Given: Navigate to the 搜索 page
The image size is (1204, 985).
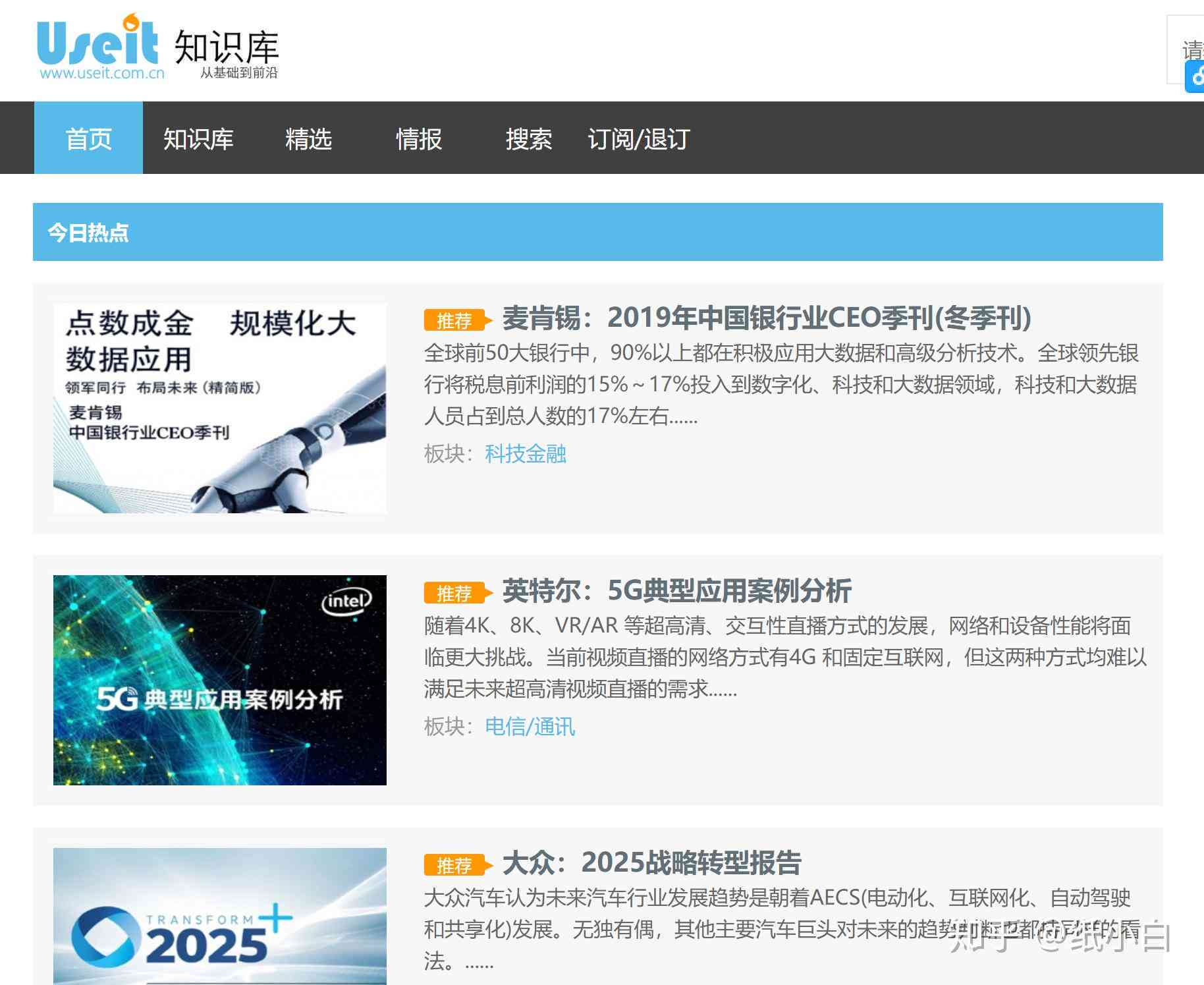Looking at the screenshot, I should [x=528, y=138].
